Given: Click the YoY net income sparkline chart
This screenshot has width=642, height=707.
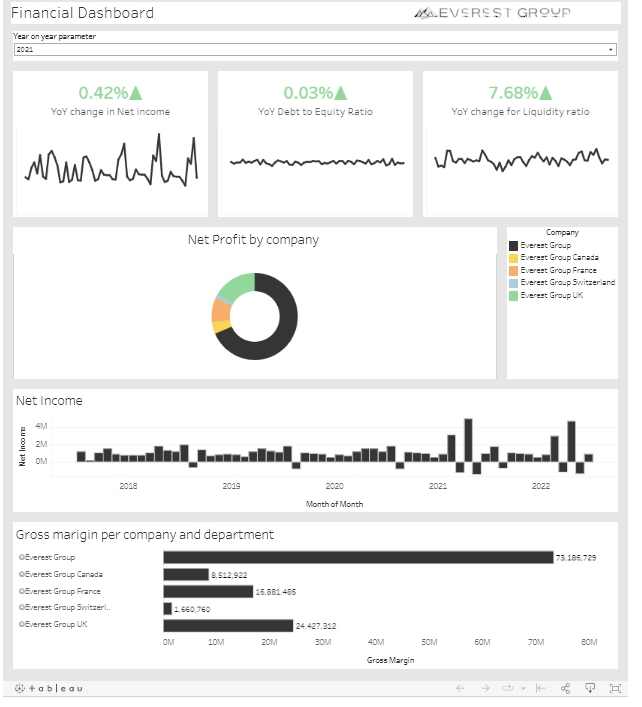Looking at the screenshot, I should 111,160.
